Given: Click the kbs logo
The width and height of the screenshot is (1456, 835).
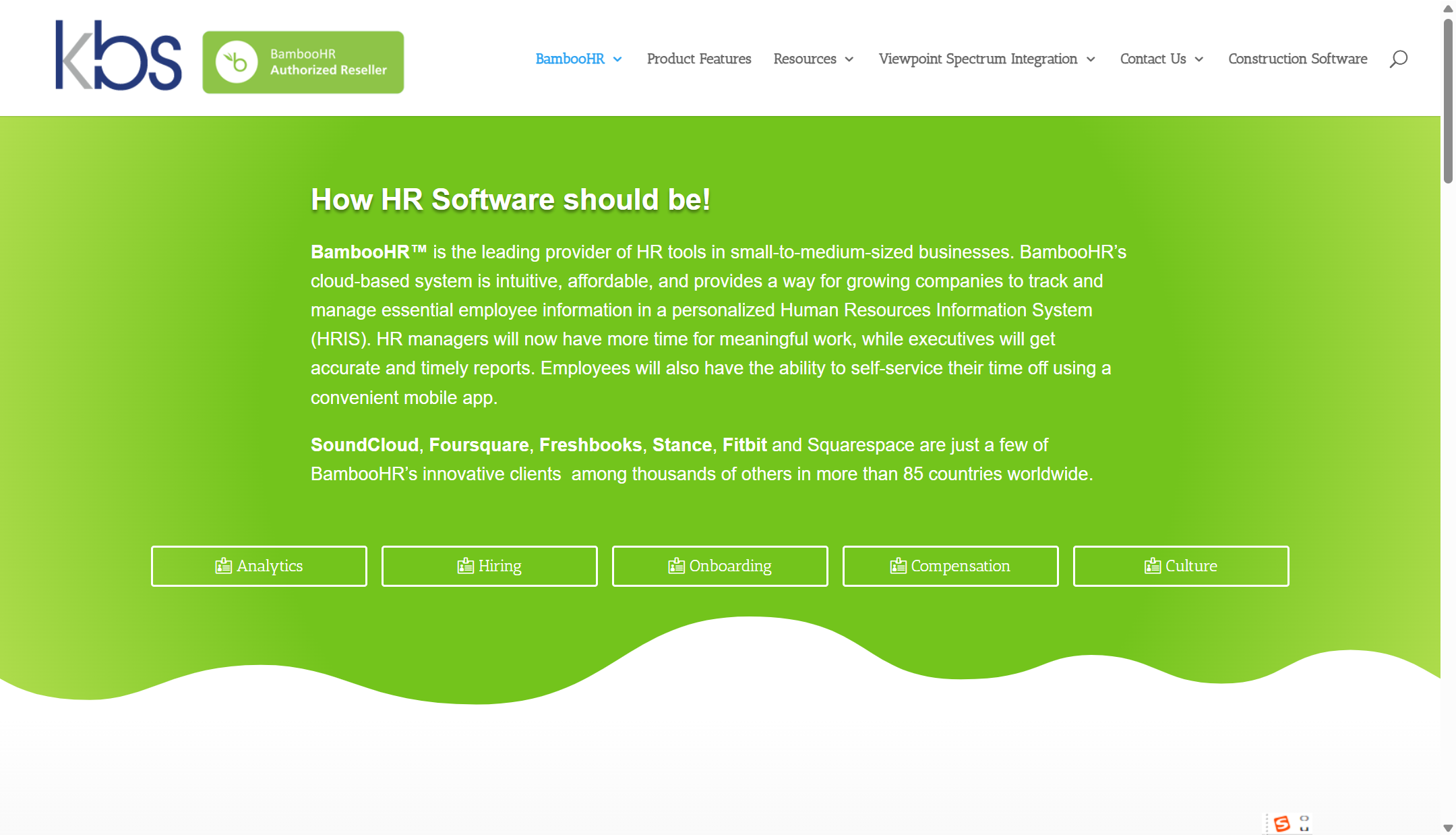Looking at the screenshot, I should (x=118, y=55).
